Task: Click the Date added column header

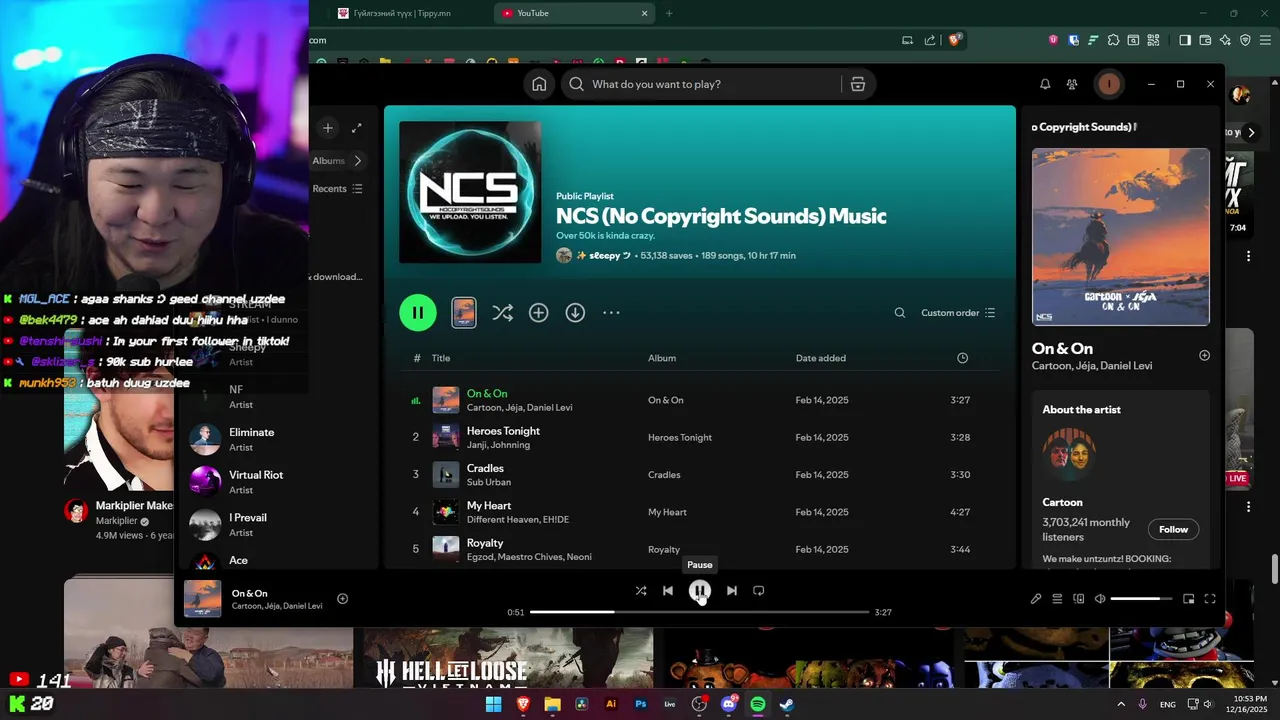Action: tap(821, 358)
